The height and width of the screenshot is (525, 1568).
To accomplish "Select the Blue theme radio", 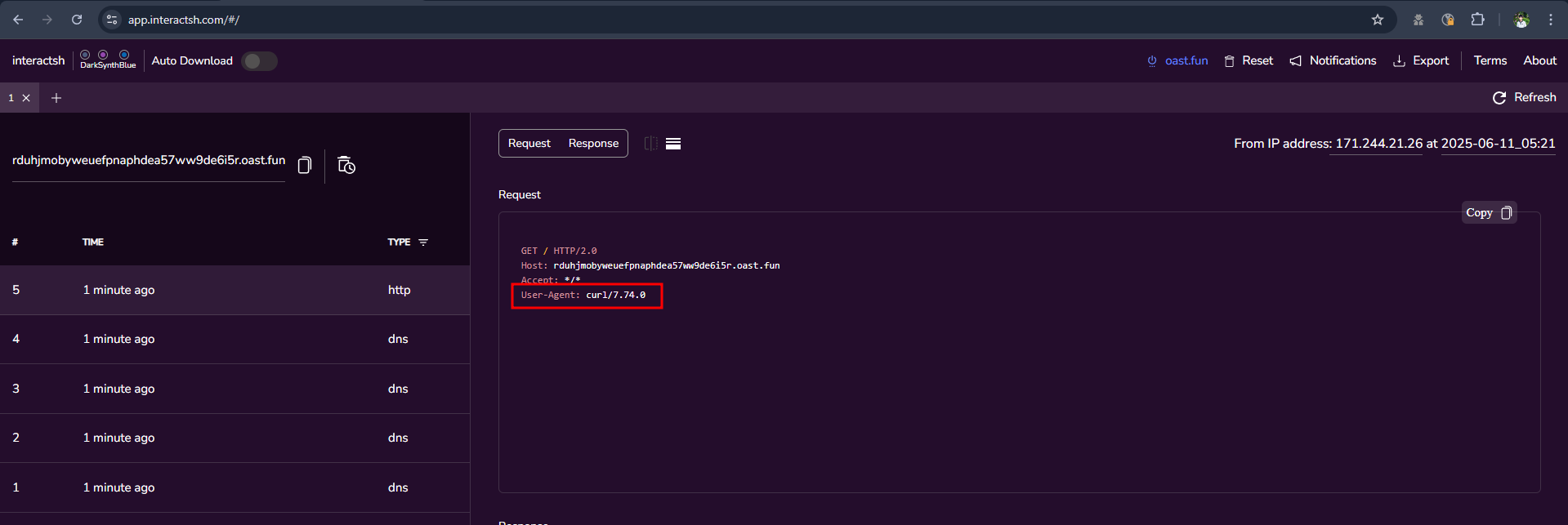I will pyautogui.click(x=124, y=55).
